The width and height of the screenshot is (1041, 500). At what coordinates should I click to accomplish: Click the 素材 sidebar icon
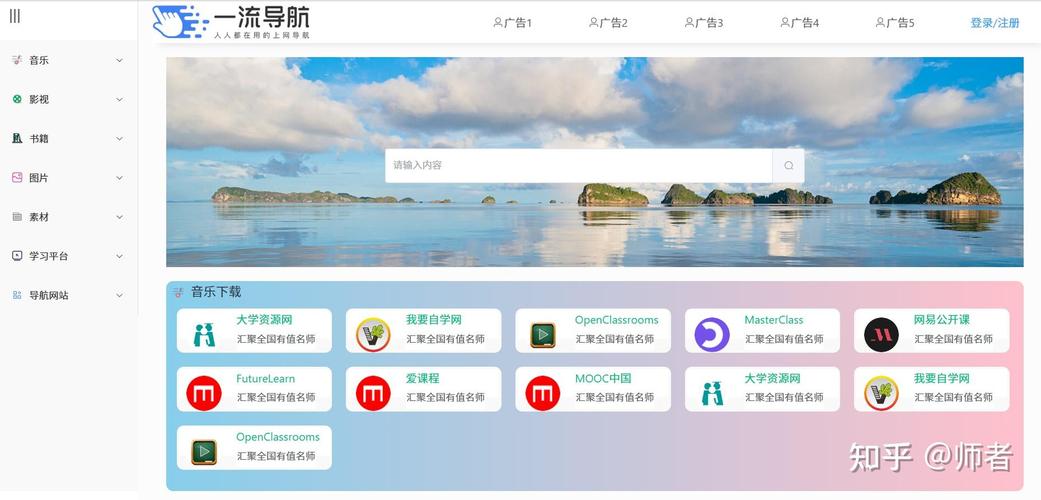coord(17,216)
